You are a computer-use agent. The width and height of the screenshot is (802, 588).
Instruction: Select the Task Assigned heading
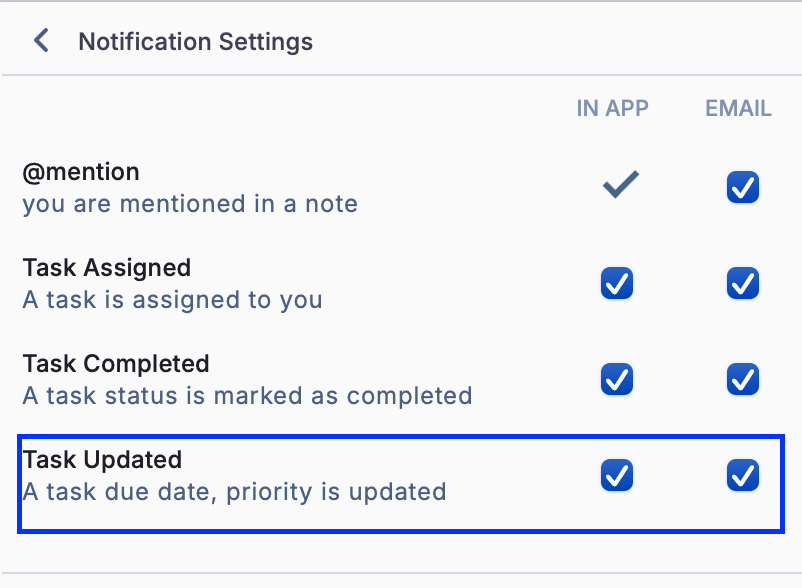(106, 268)
